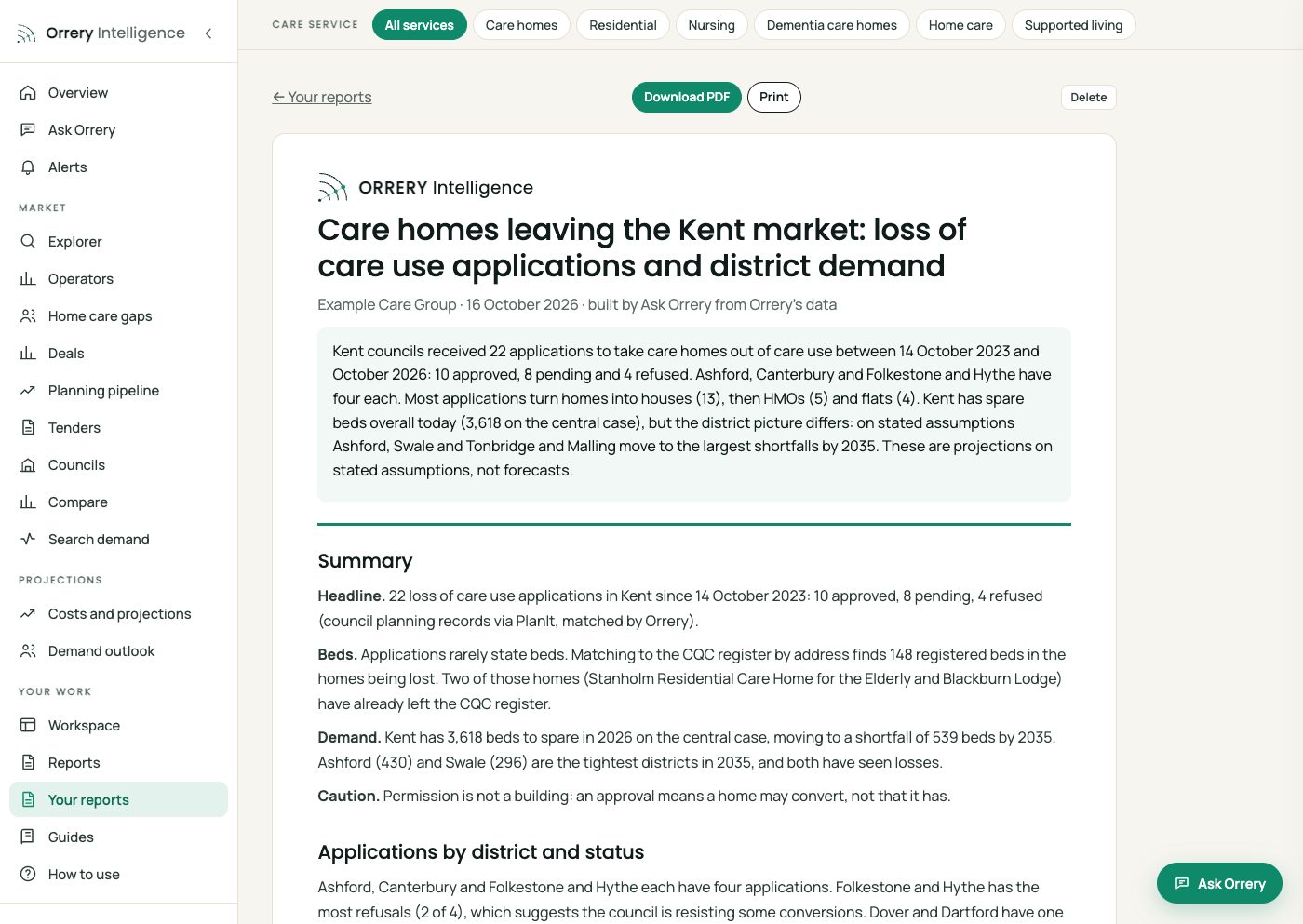Filter by Care homes
The width and height of the screenshot is (1303, 924).
[x=521, y=25]
